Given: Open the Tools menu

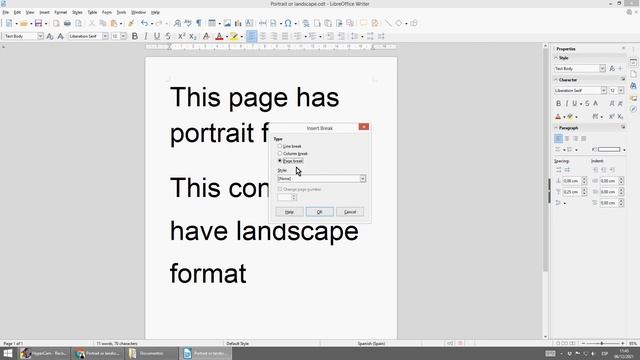Looking at the screenshot, I should click(x=121, y=13).
